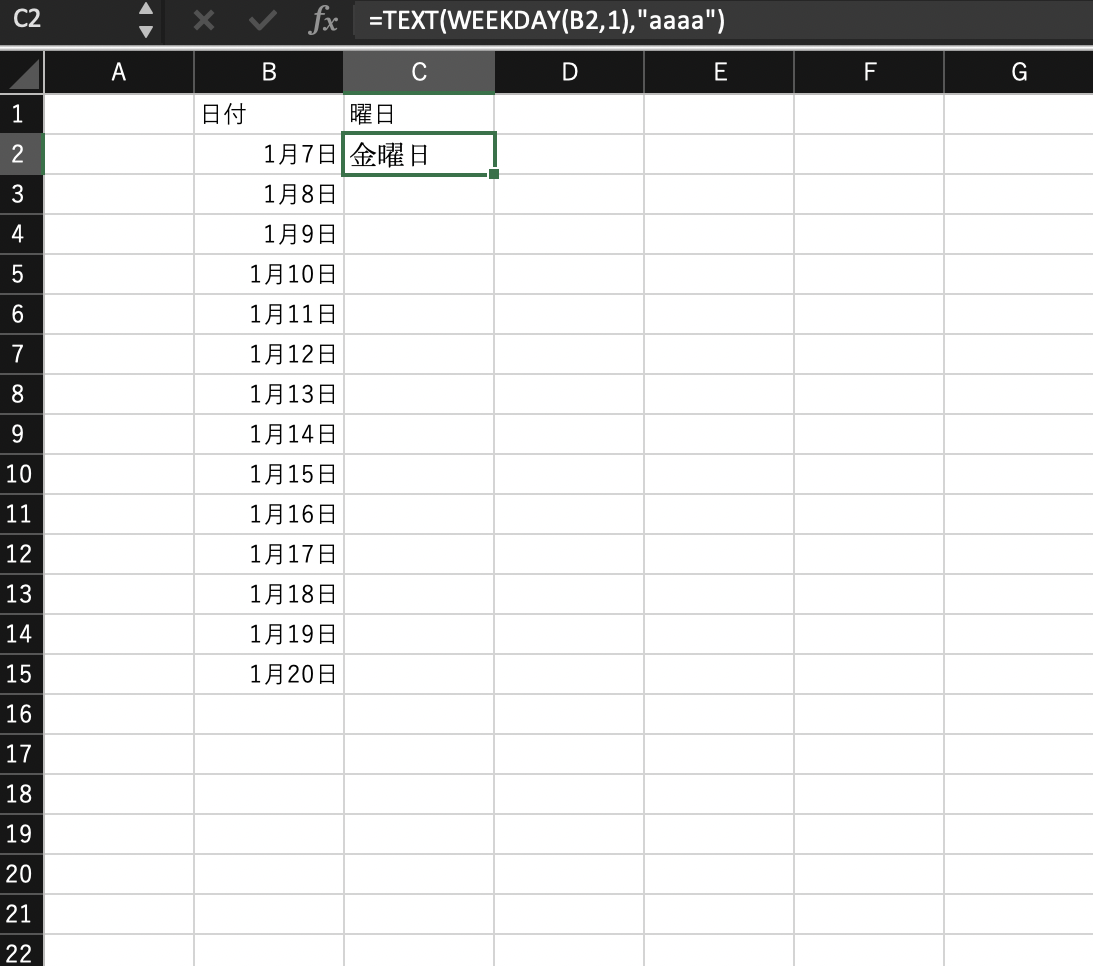Select row 15 header
Screen dimensions: 1093x966
[x=22, y=674]
